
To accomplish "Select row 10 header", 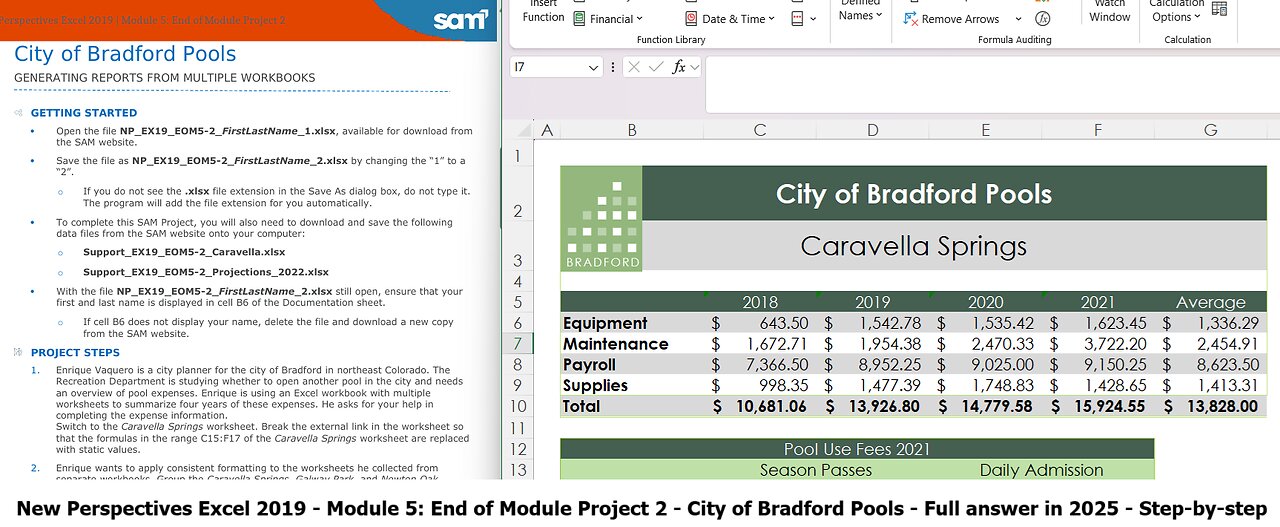I will pyautogui.click(x=518, y=406).
